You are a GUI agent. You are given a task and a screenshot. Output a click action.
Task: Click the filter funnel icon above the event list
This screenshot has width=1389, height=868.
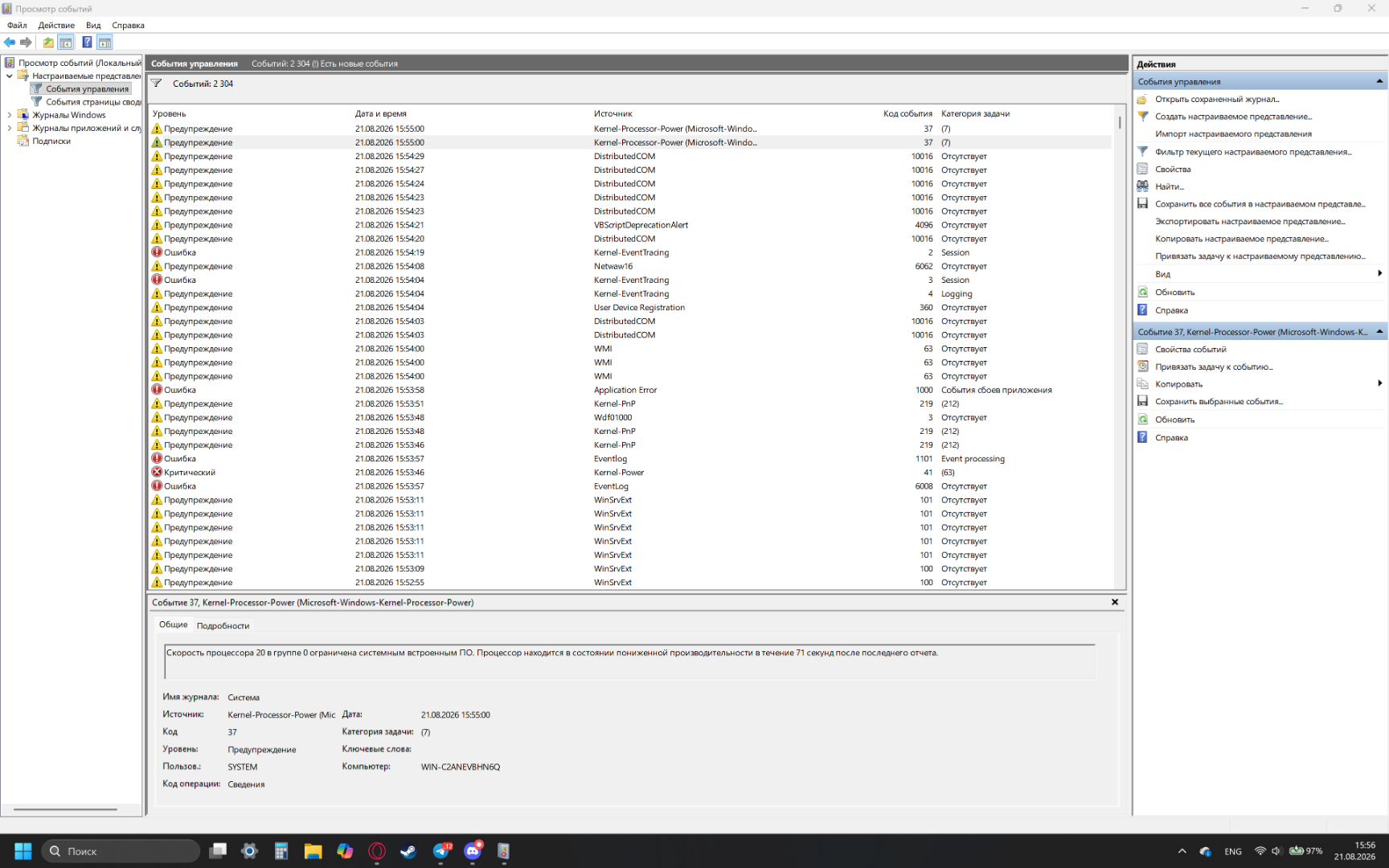tap(157, 84)
